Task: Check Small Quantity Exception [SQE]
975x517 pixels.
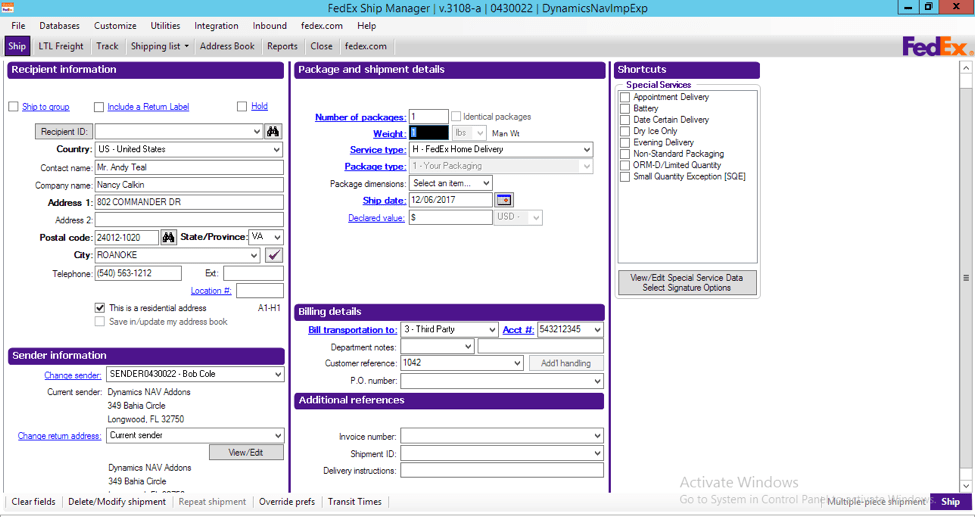Action: click(626, 177)
